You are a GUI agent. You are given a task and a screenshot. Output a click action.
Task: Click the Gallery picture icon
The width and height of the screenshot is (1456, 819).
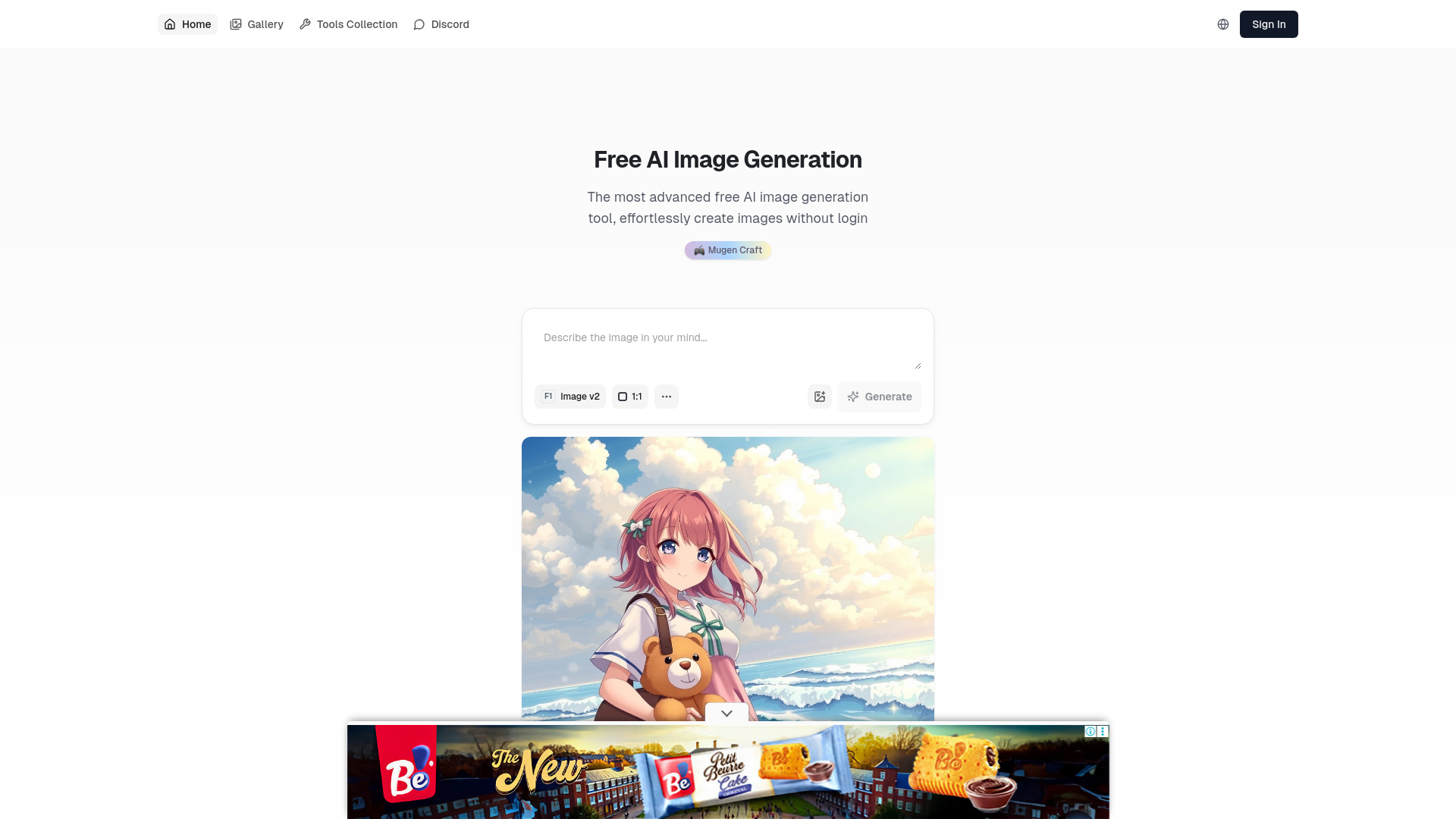coord(236,24)
